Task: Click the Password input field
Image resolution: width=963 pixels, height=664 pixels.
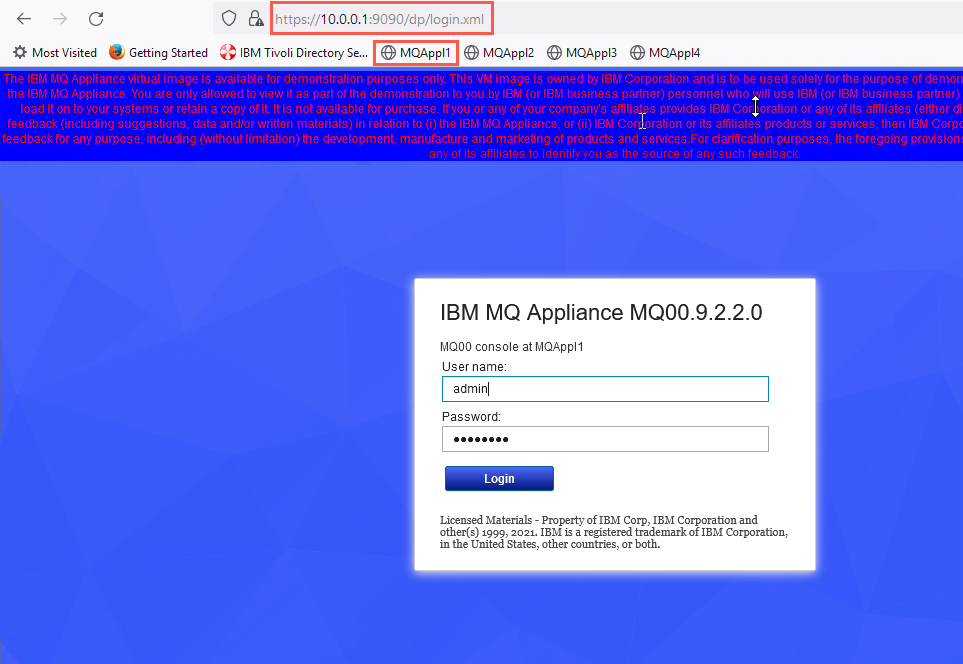Action: pos(605,439)
